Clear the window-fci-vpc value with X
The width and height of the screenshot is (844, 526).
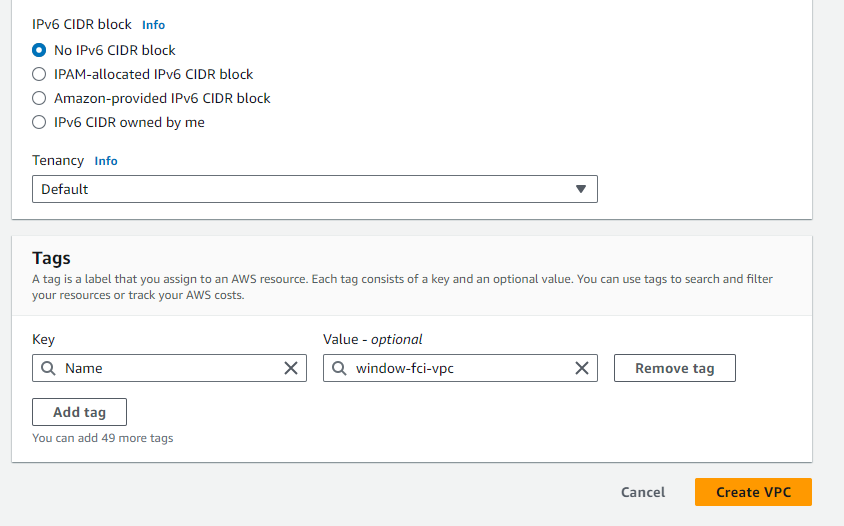click(582, 368)
